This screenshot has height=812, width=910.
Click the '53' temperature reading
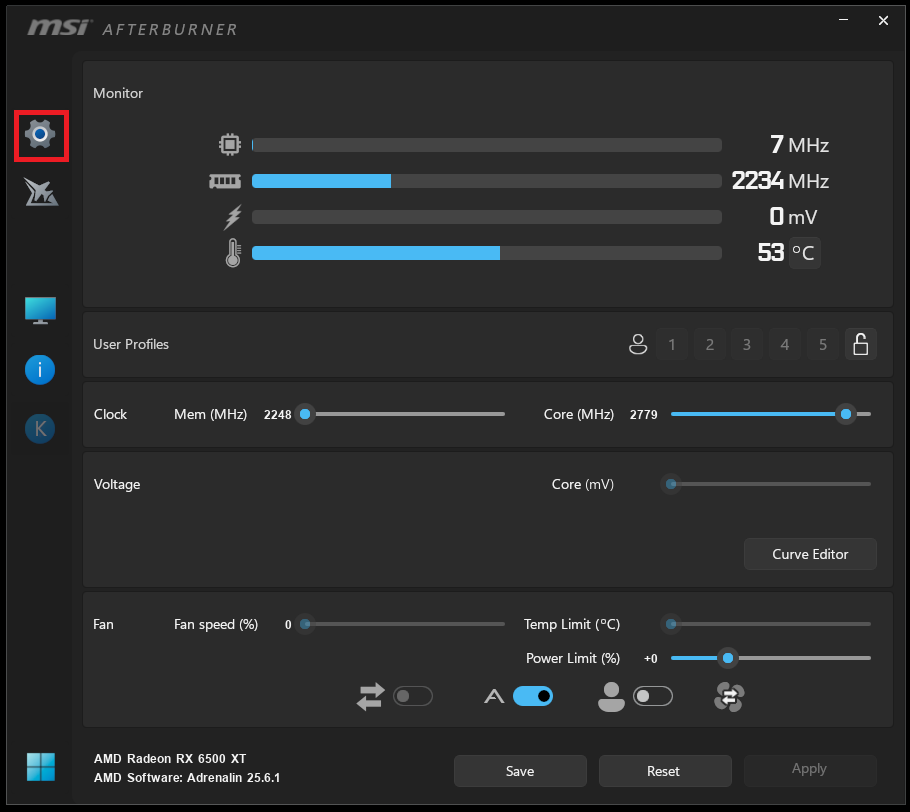click(x=771, y=252)
